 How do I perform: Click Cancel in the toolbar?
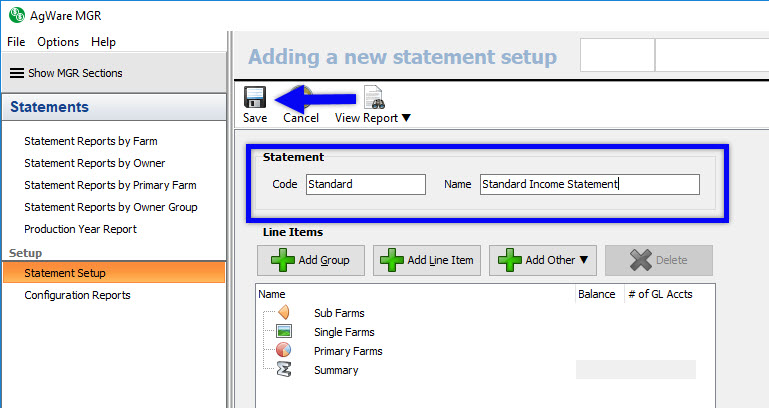(x=301, y=118)
